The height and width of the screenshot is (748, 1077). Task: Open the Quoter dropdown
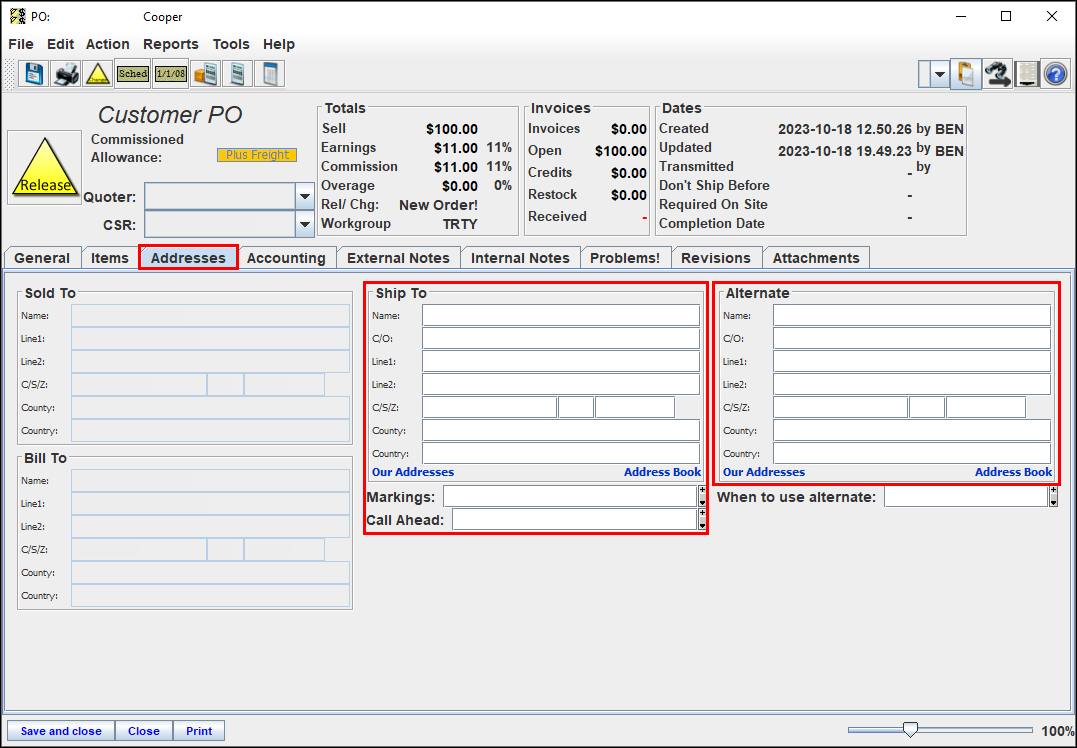304,197
